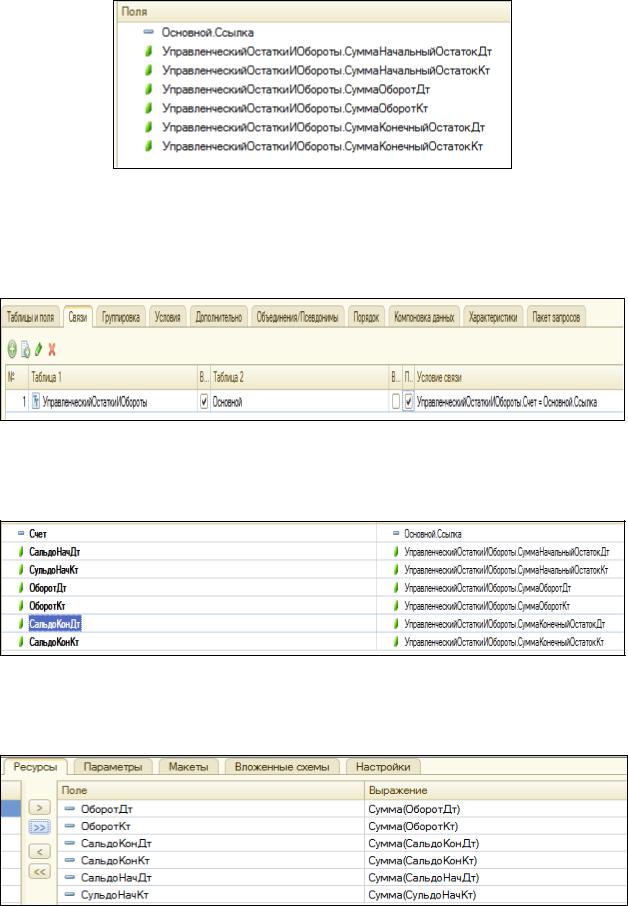Click Выражение column header

click(496, 790)
